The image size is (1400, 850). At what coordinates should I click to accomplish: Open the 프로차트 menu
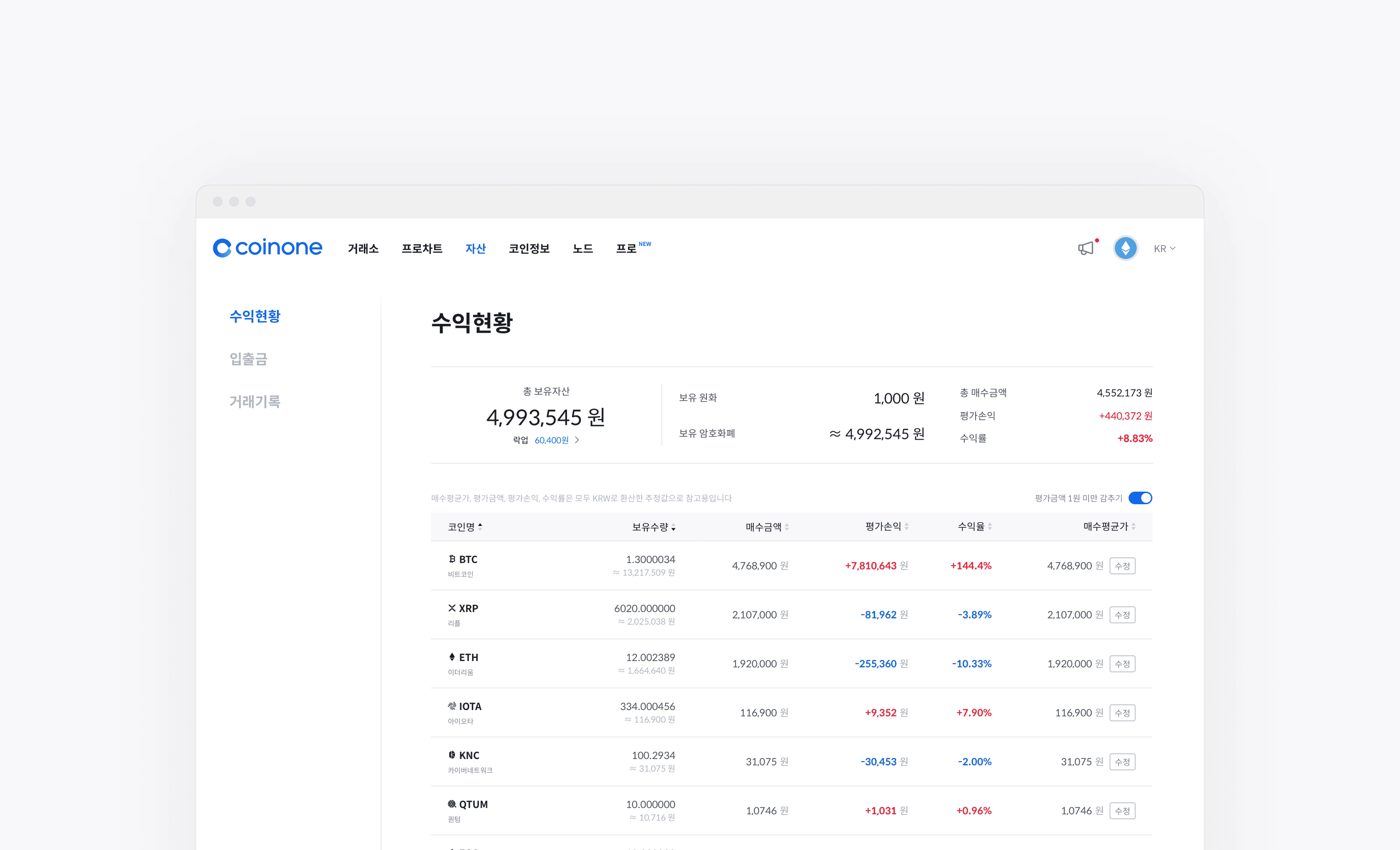pyautogui.click(x=422, y=249)
